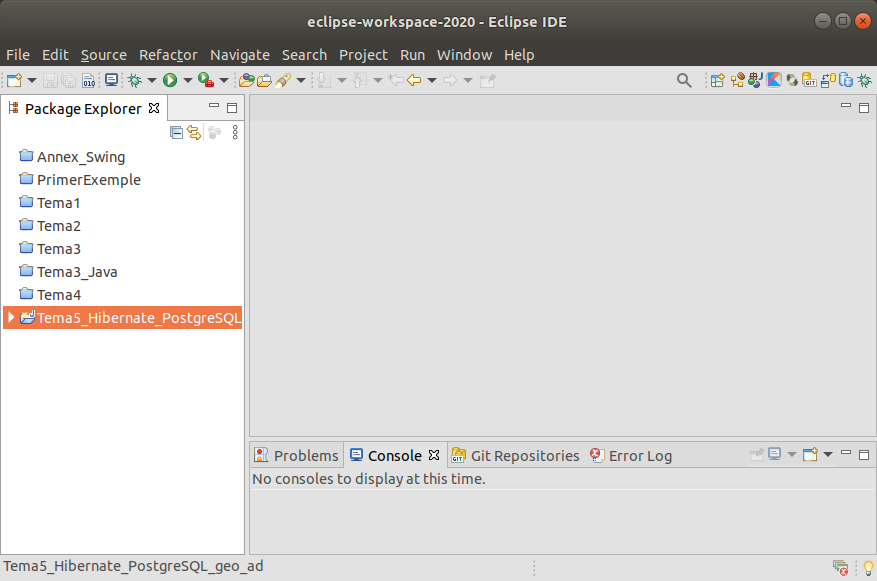
Task: Select the PrimerExemple project
Action: click(x=88, y=180)
